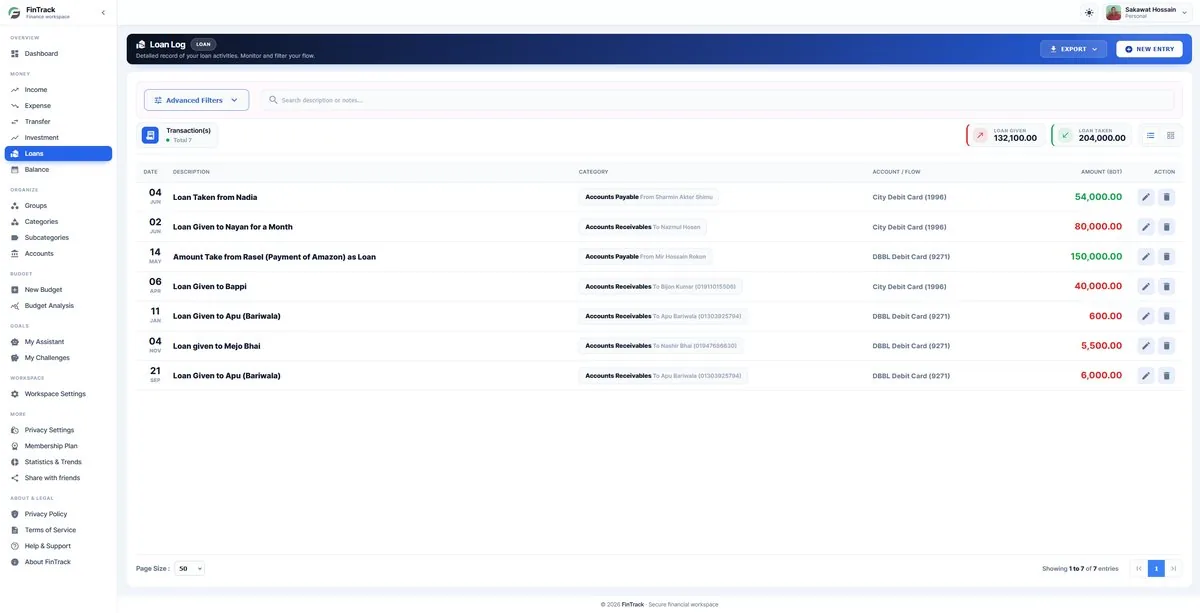Open Accounts page

(58, 253)
